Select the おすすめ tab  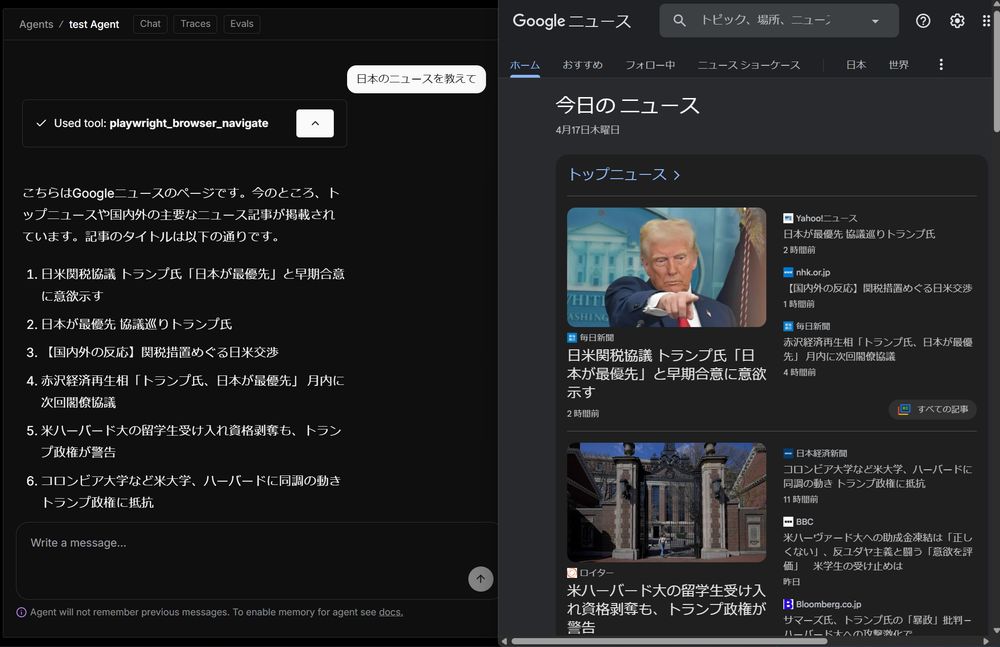point(582,64)
